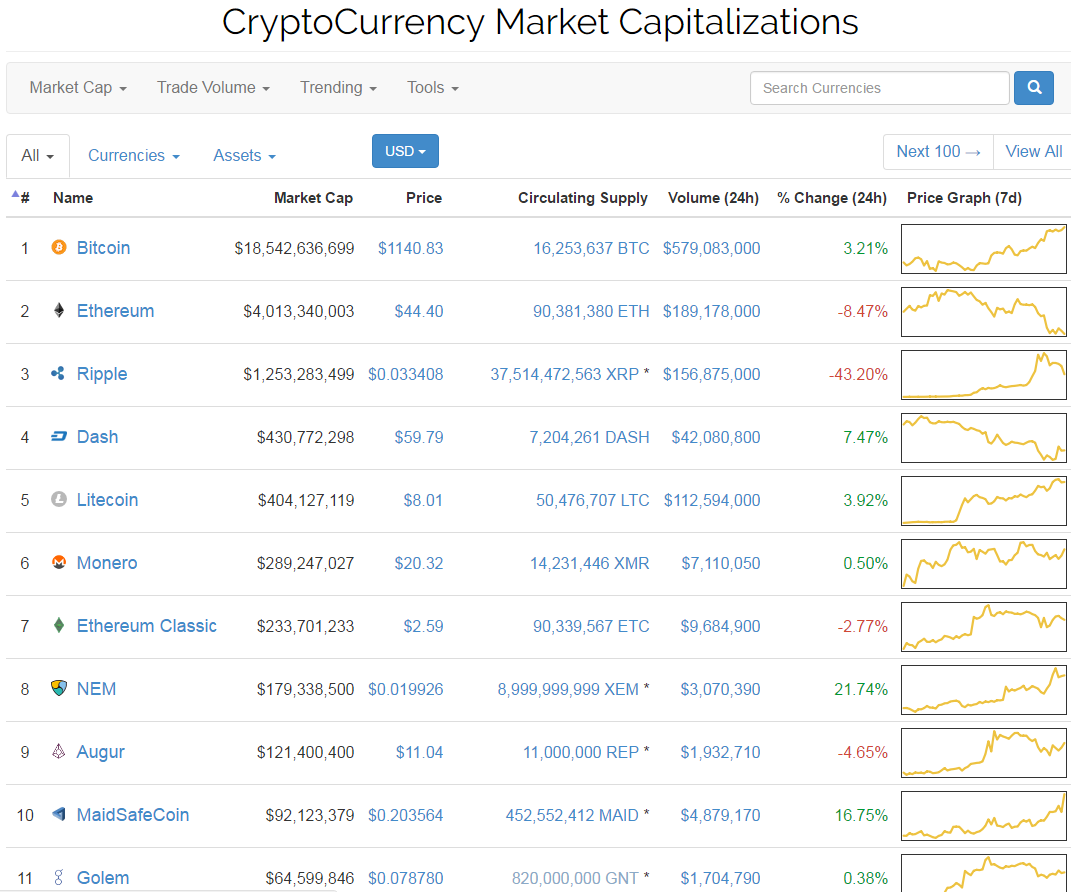Open the Monero currency link
Image resolution: width=1071 pixels, height=892 pixels.
[x=107, y=563]
